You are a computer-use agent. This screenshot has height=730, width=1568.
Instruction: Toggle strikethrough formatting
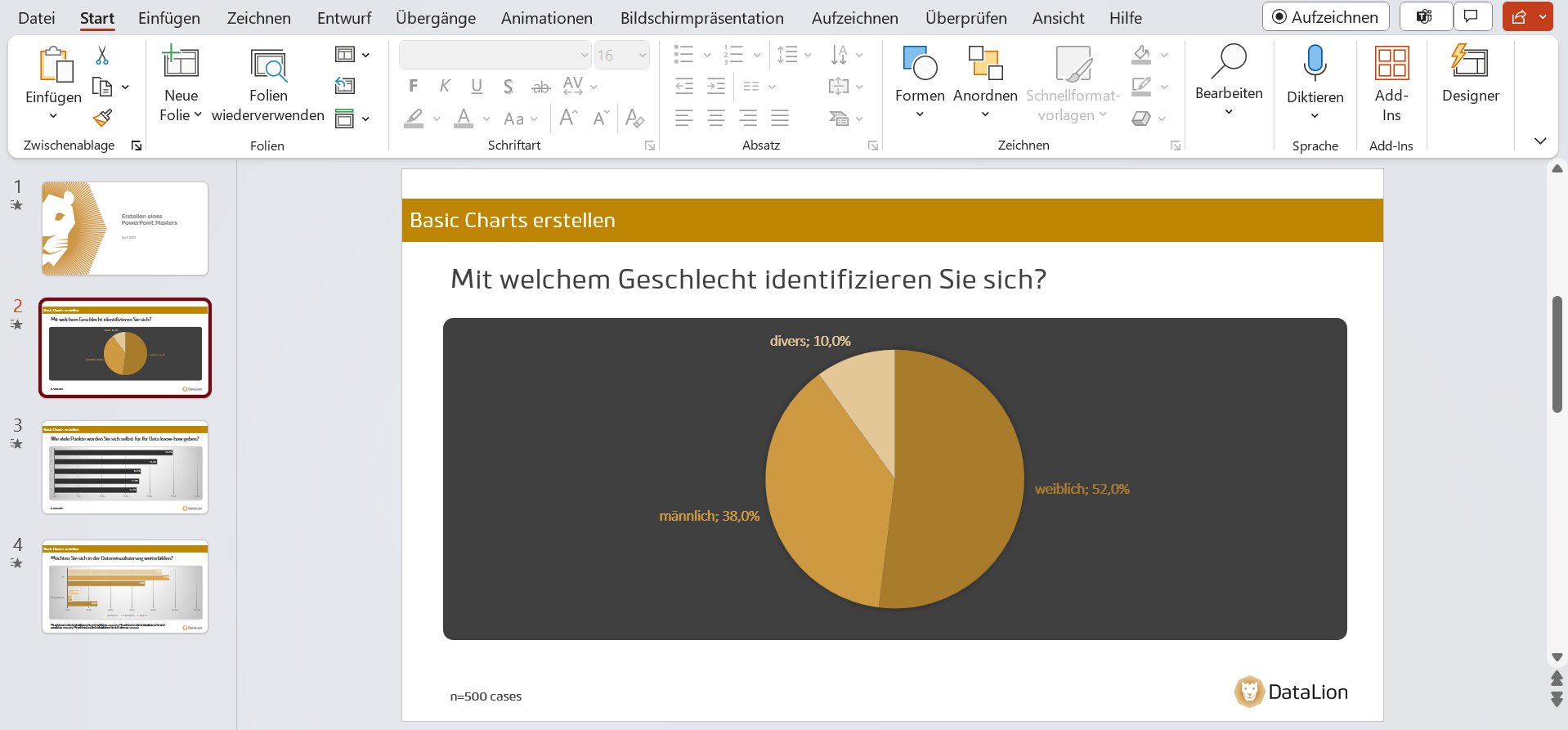tap(540, 87)
